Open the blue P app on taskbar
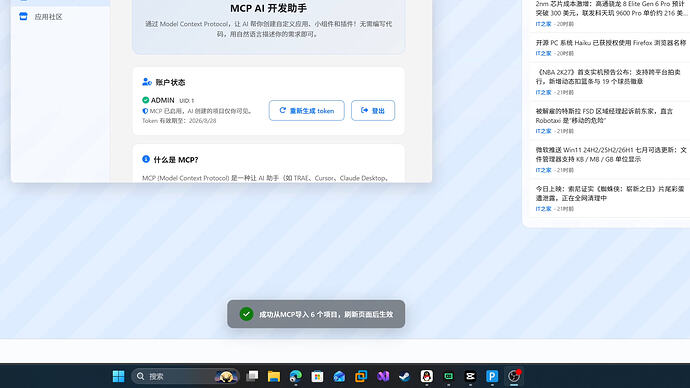 click(492, 376)
